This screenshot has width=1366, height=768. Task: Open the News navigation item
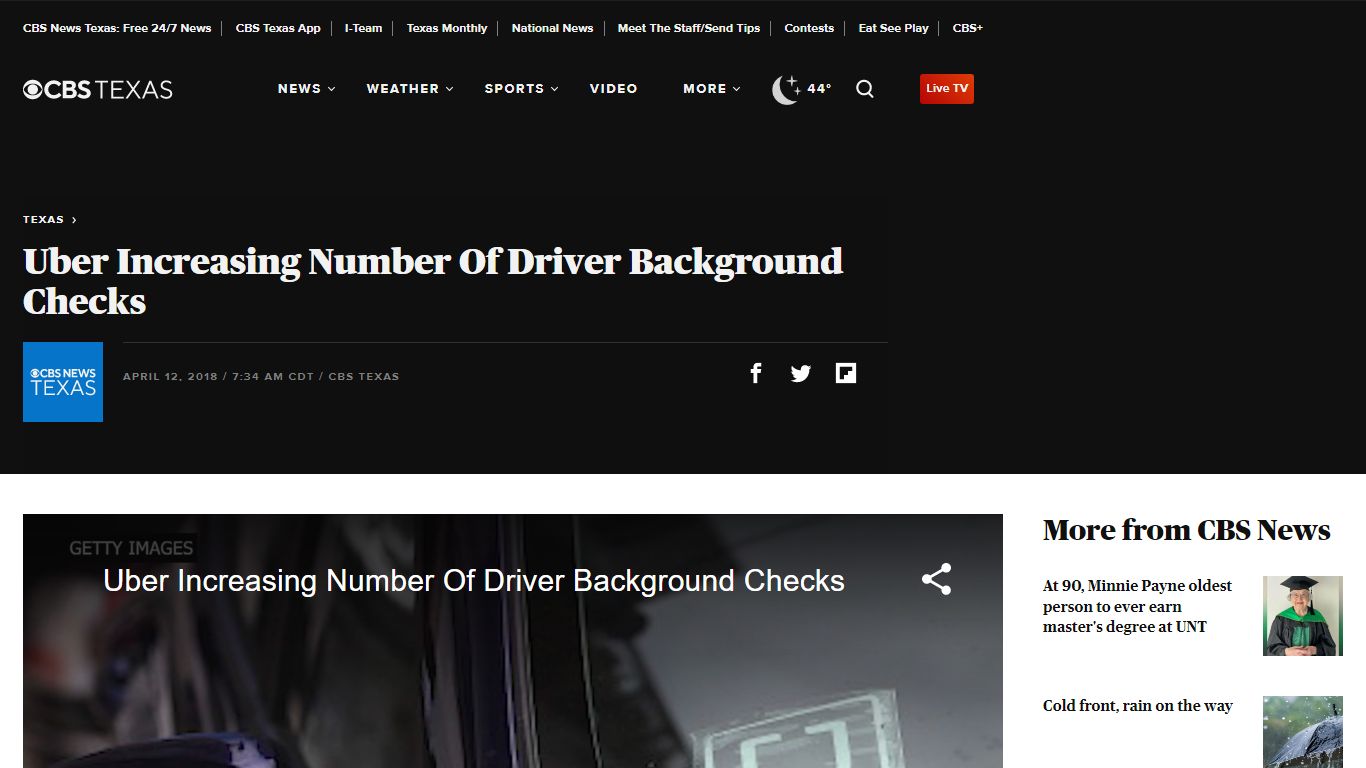pyautogui.click(x=299, y=89)
